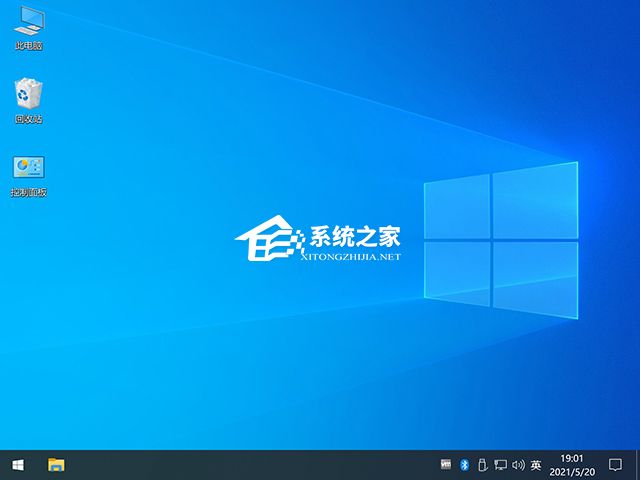Viewport: 640px width, 480px height.
Task: Open the Bluetooth tray icon
Action: click(464, 464)
